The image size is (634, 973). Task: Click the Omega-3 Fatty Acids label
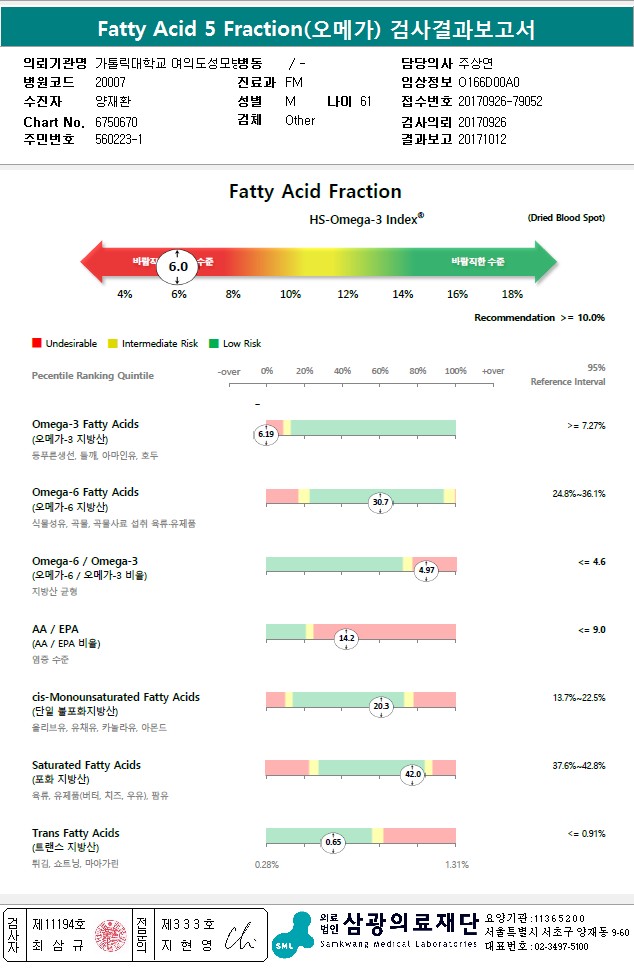click(x=86, y=424)
